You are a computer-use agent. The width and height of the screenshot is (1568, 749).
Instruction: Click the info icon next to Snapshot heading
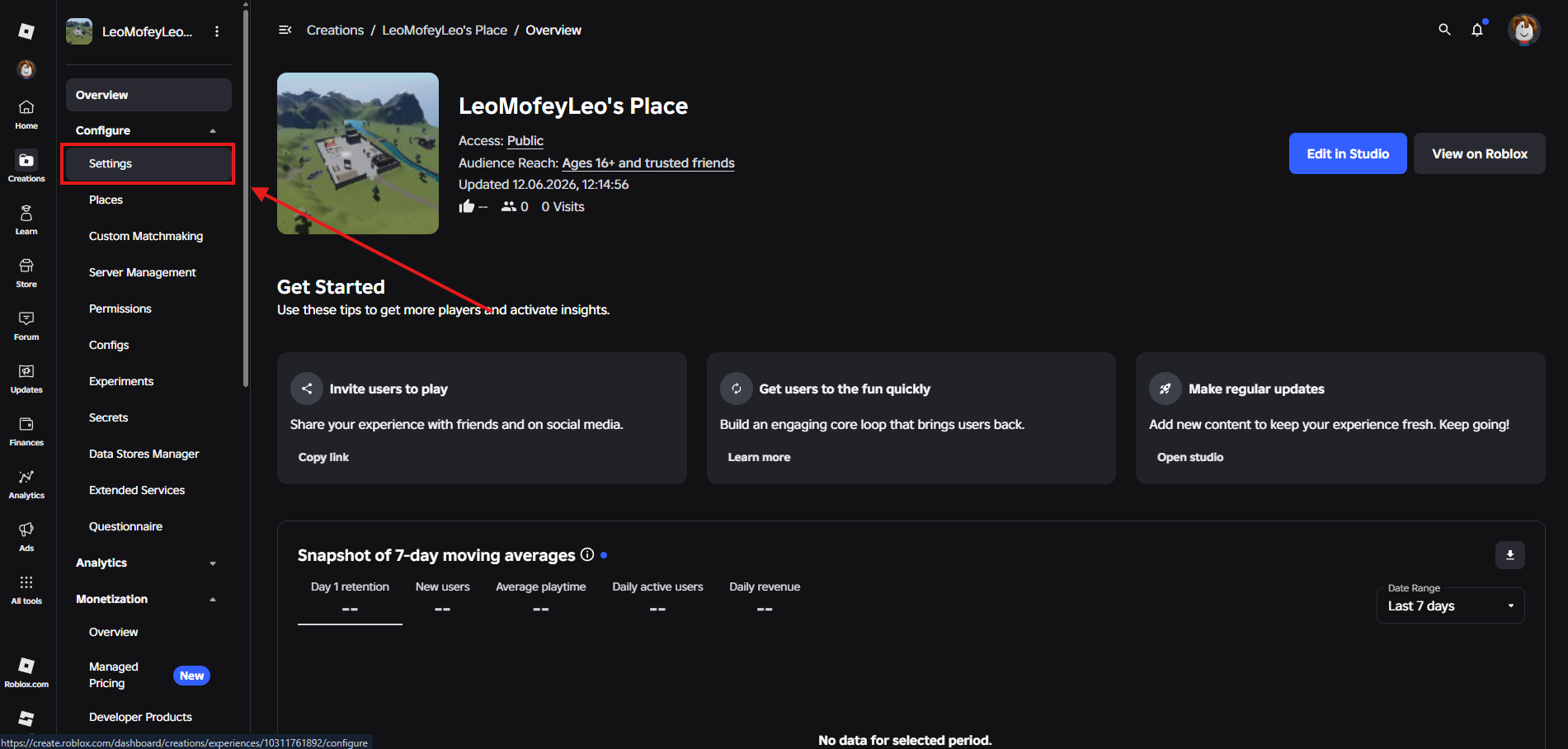click(587, 555)
